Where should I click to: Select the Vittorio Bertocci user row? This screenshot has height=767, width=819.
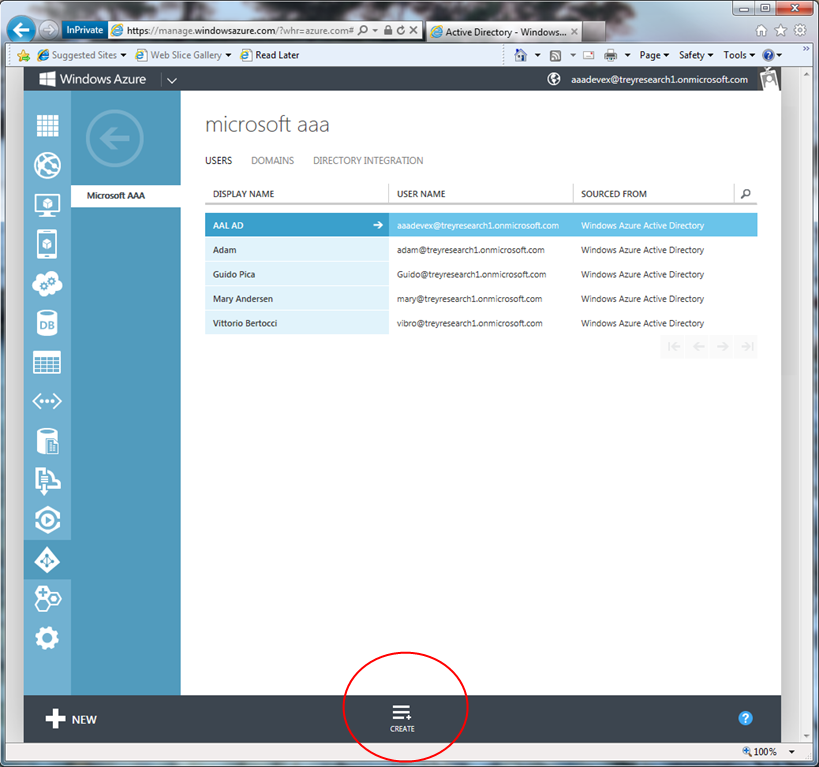coord(481,323)
